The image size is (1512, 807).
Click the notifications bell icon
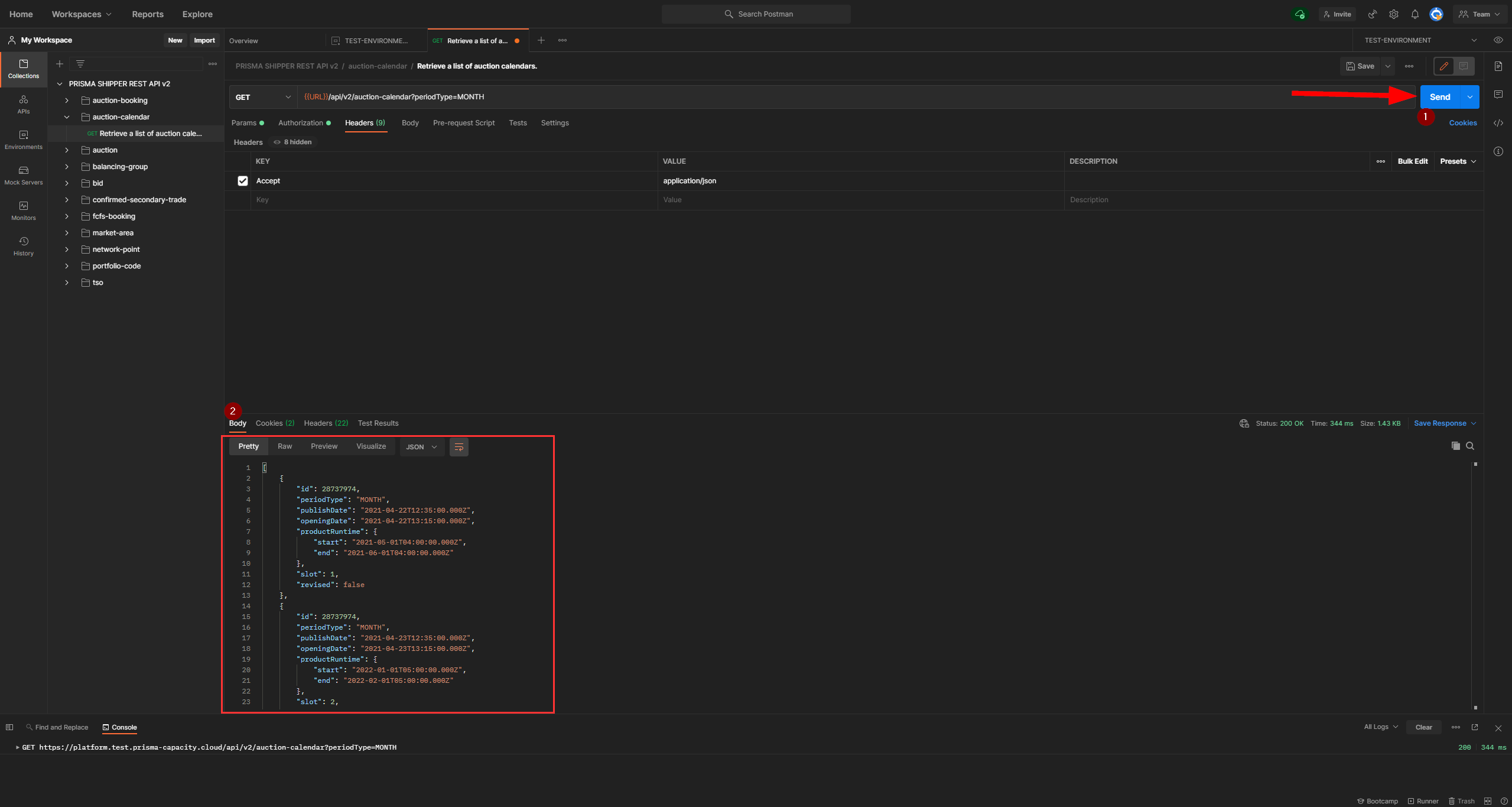pyautogui.click(x=1415, y=14)
